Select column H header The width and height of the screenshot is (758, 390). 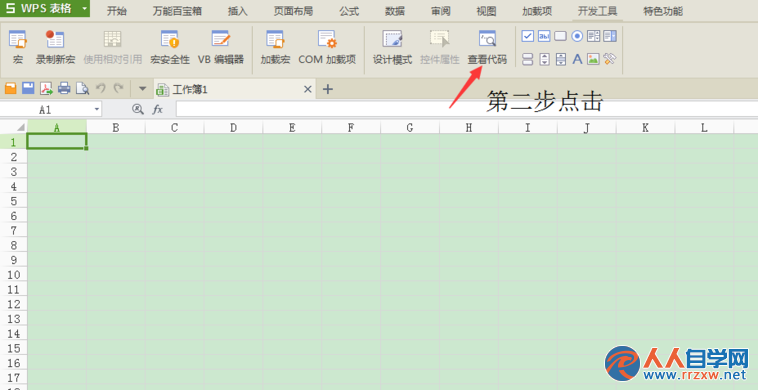click(x=469, y=128)
